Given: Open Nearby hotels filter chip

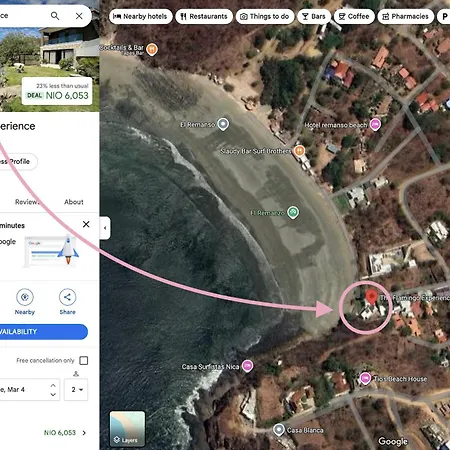Looking at the screenshot, I should point(140,16).
